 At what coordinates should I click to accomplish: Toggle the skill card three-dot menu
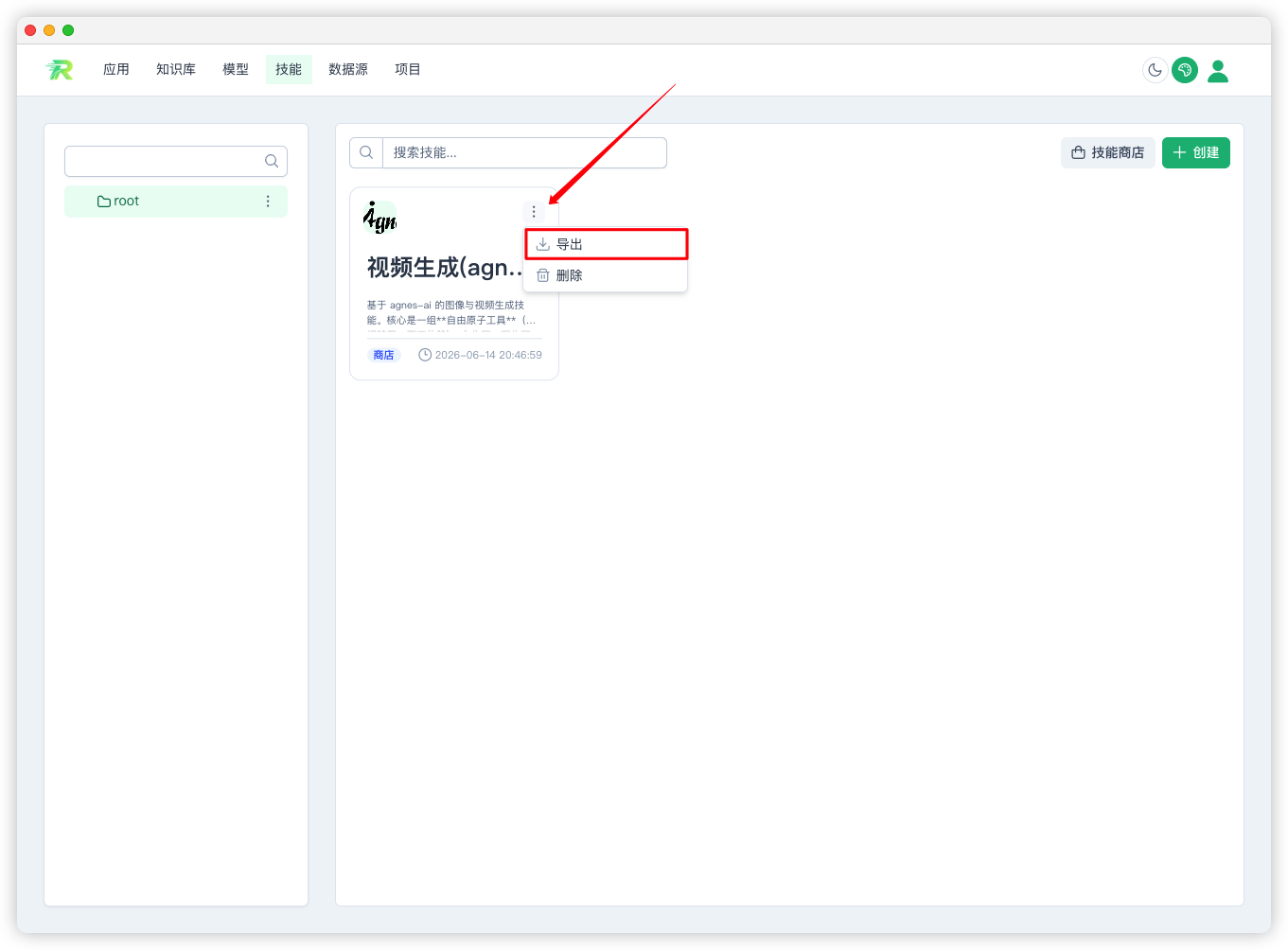coord(534,212)
